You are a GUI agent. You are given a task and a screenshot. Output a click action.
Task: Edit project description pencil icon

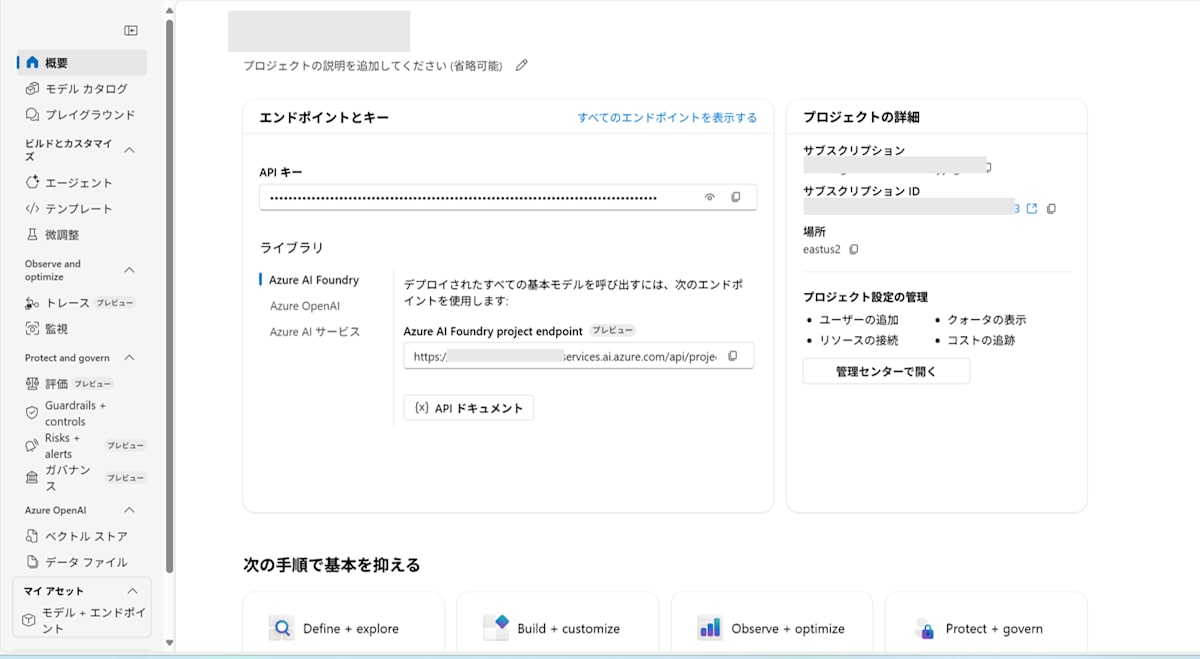(521, 66)
